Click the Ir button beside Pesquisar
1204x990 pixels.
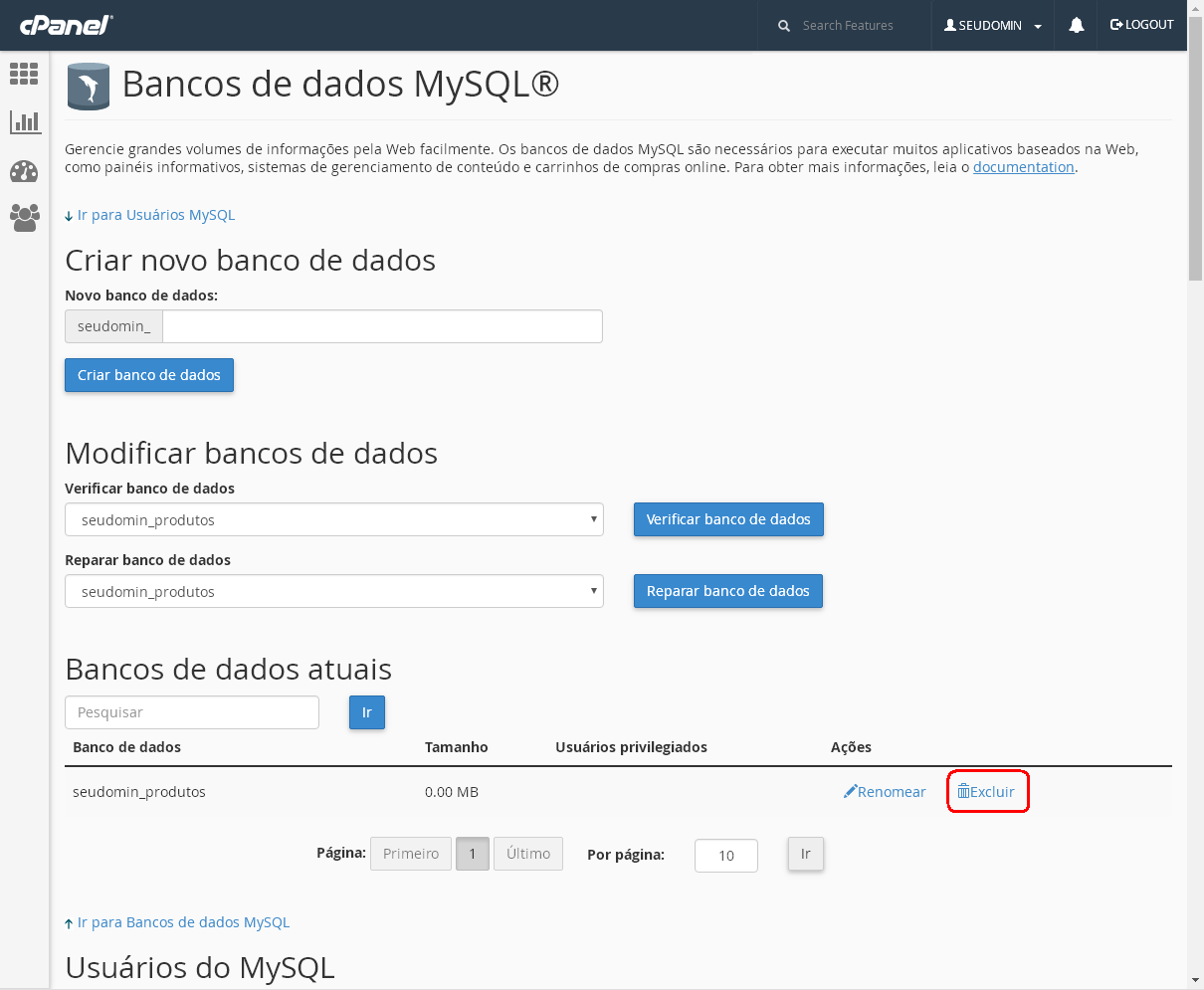coord(367,712)
